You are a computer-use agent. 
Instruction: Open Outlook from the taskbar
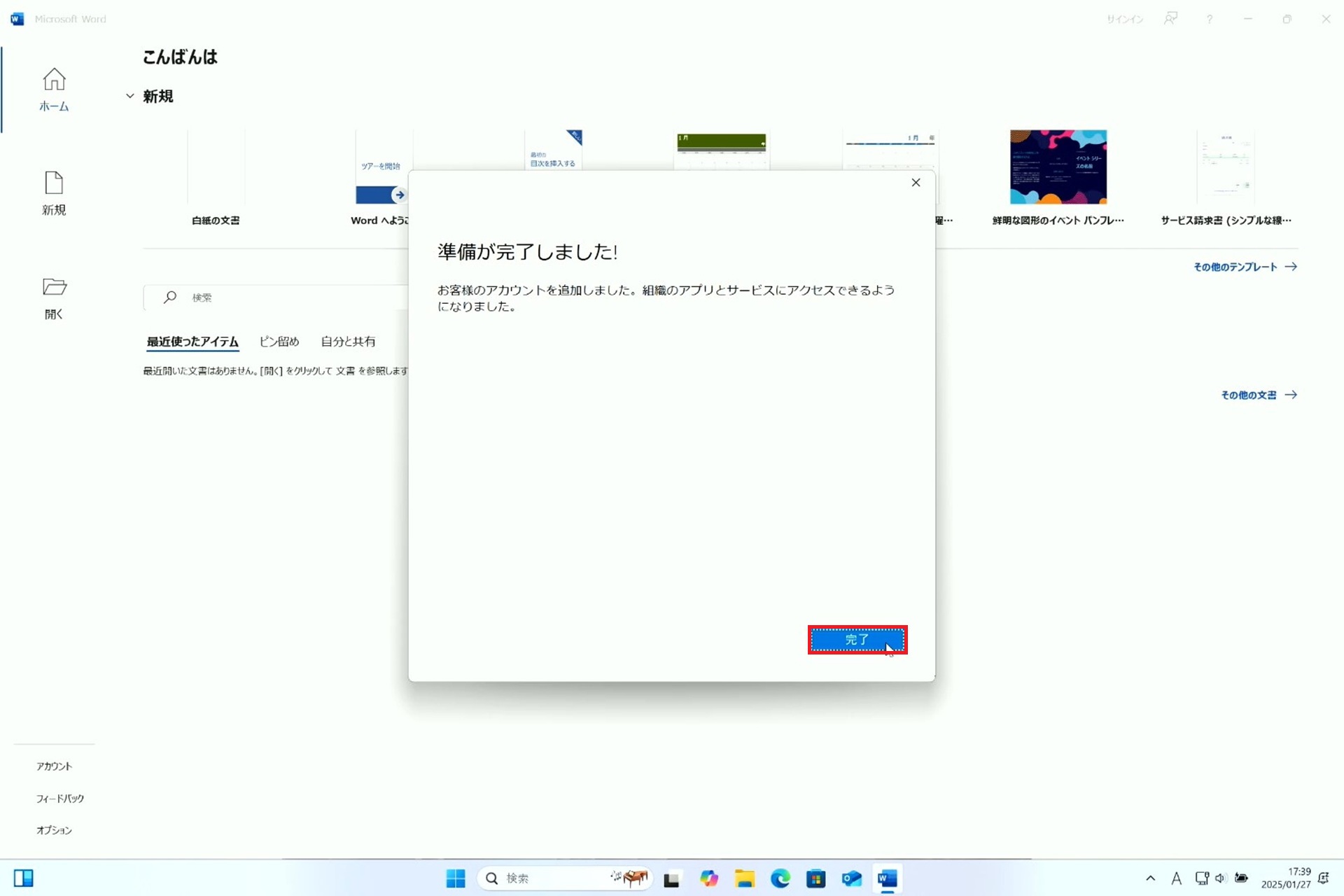[x=852, y=878]
